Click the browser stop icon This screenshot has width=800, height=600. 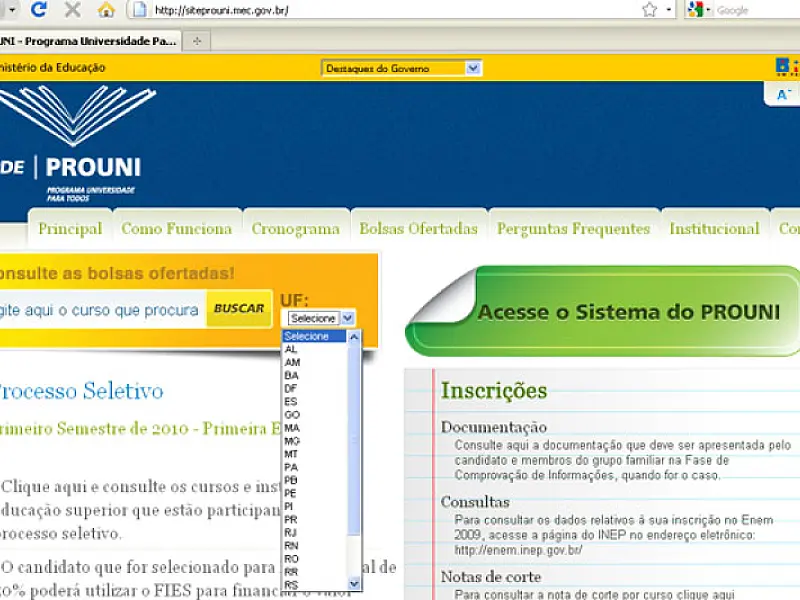(72, 9)
